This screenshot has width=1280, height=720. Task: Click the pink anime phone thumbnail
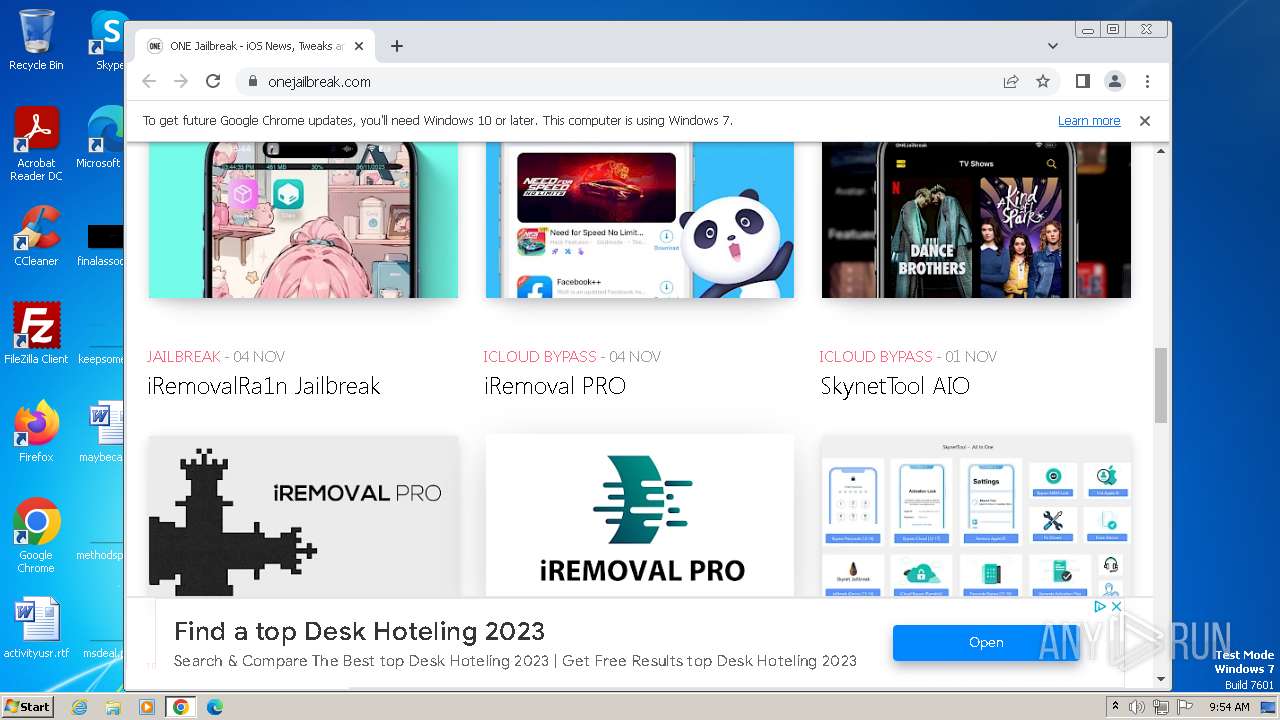tap(303, 220)
